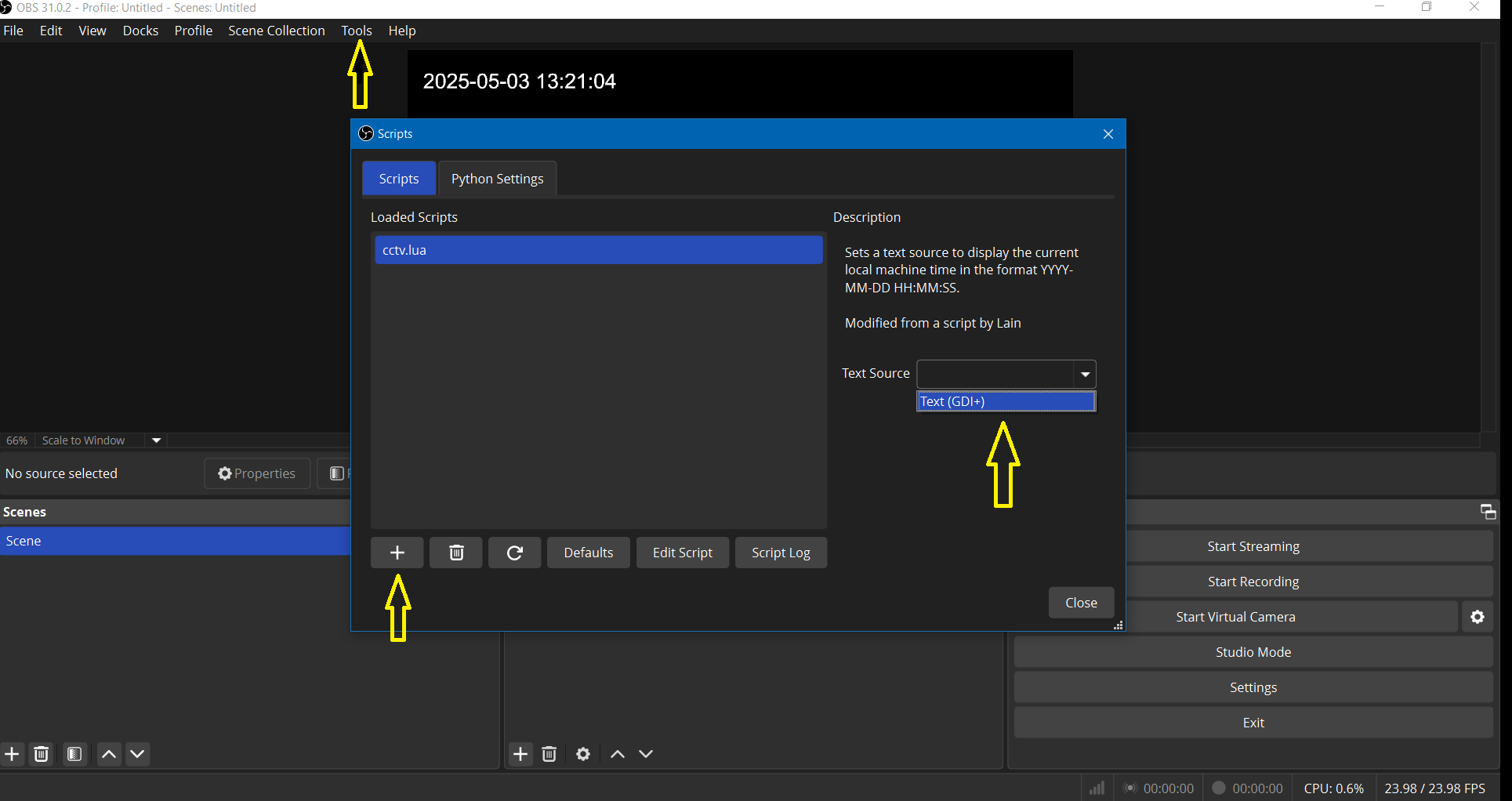Add a new scene in Scenes panel
The image size is (1512, 801).
pos(12,754)
